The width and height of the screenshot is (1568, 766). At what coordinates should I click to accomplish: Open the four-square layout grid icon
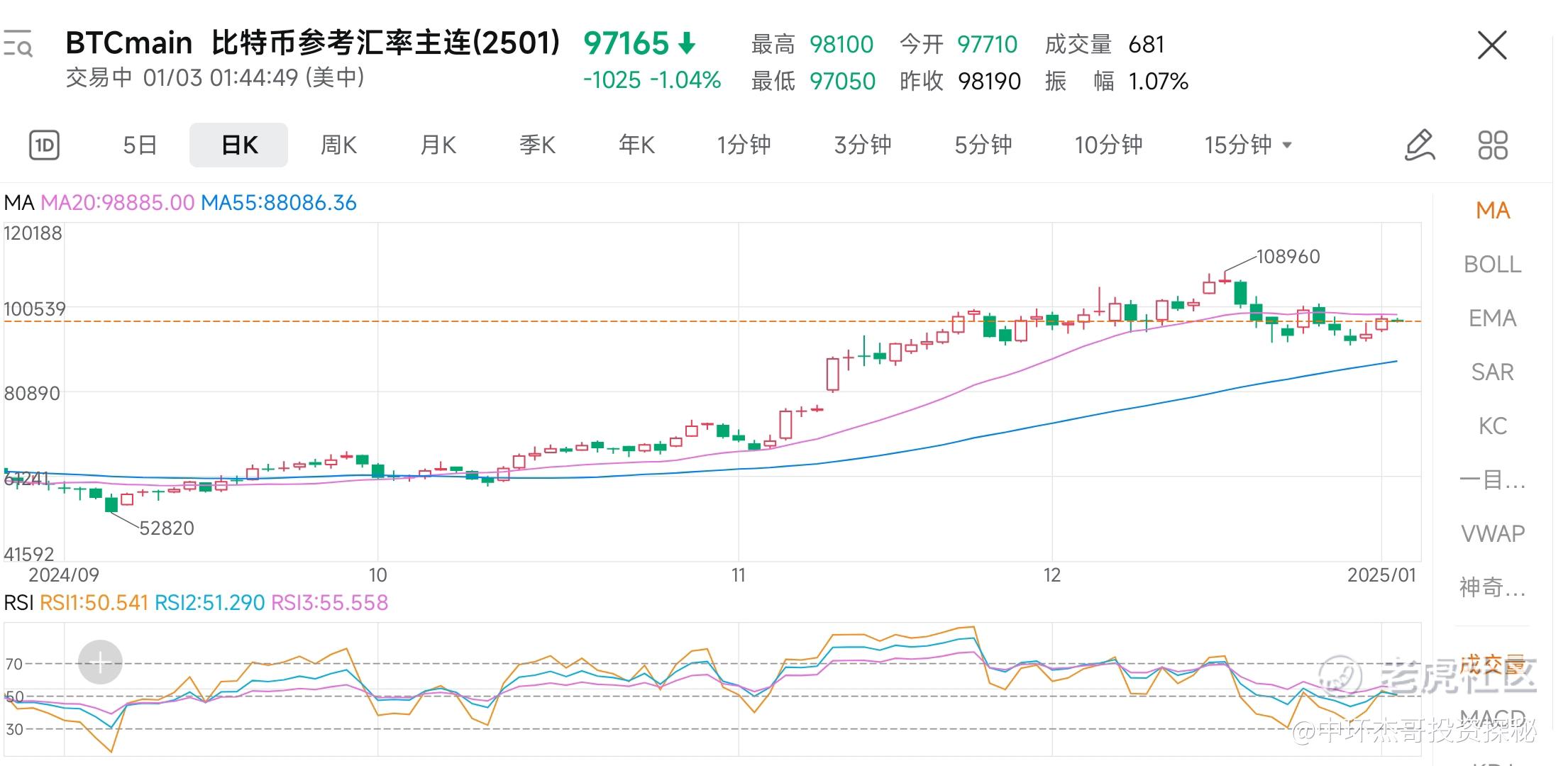1492,145
